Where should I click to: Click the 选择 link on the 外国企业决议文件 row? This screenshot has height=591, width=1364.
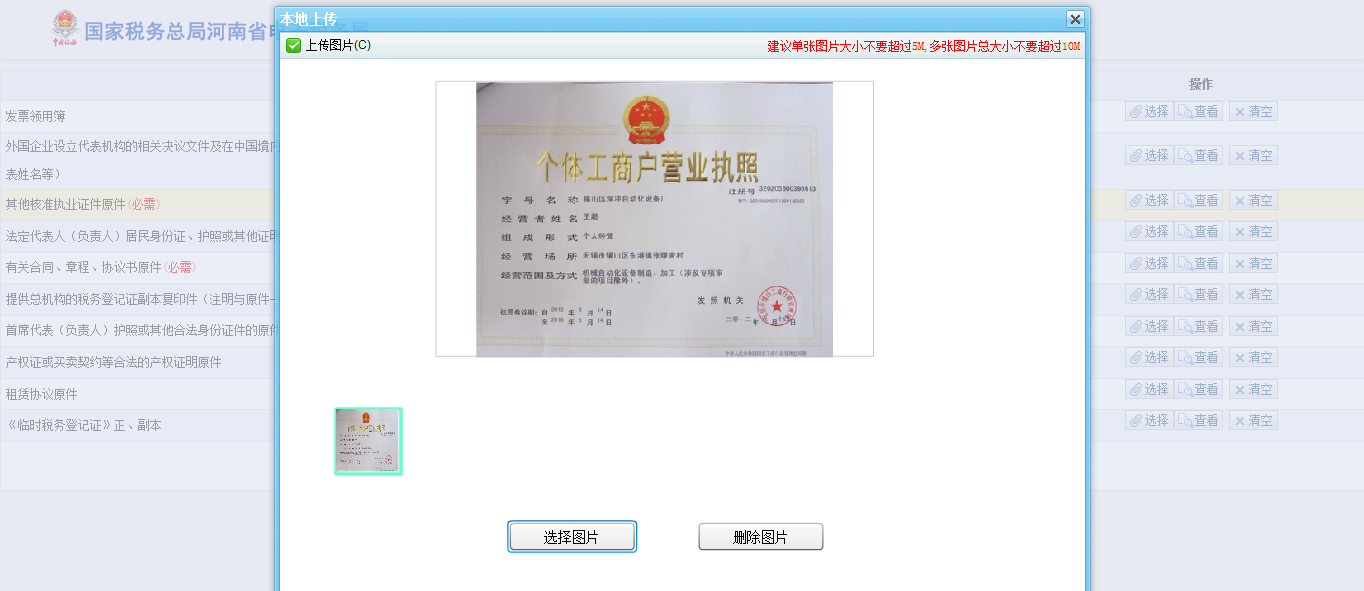[1150, 155]
